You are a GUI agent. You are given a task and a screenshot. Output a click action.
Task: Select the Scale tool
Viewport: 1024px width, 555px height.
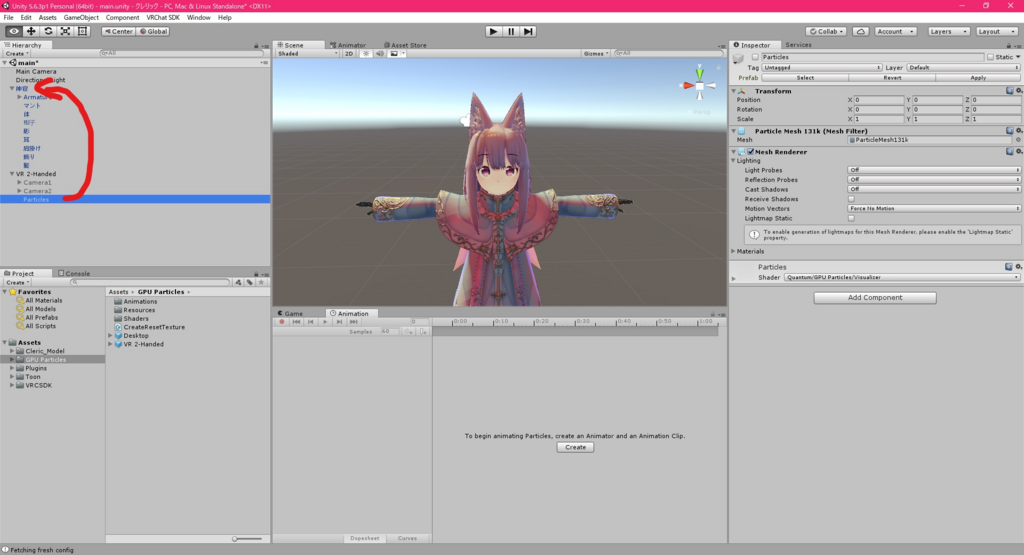click(65, 31)
